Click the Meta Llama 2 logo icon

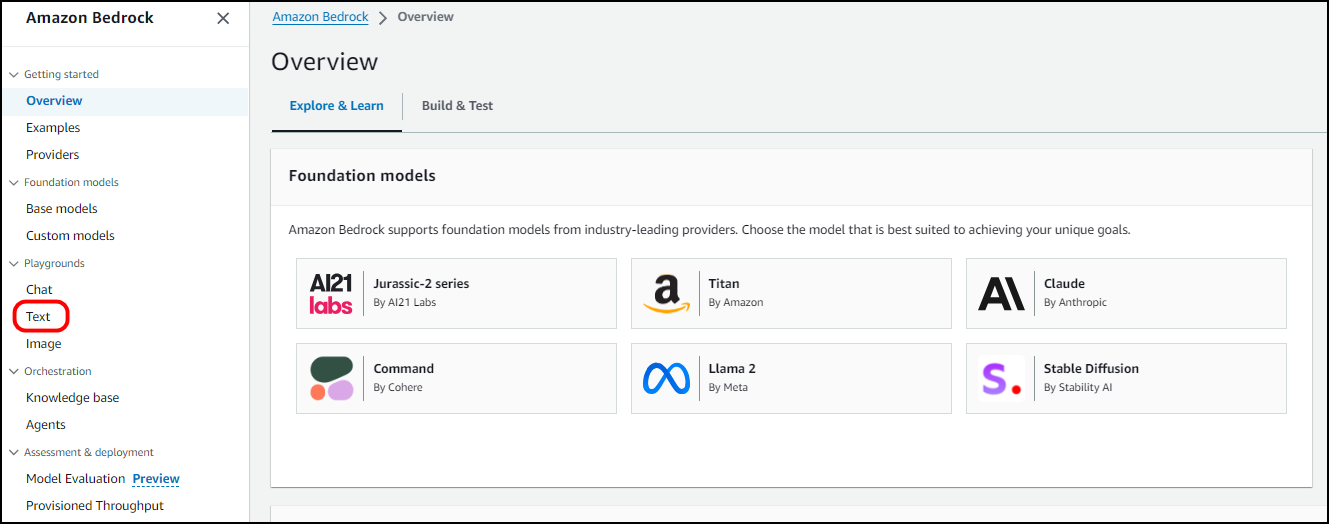(x=667, y=378)
